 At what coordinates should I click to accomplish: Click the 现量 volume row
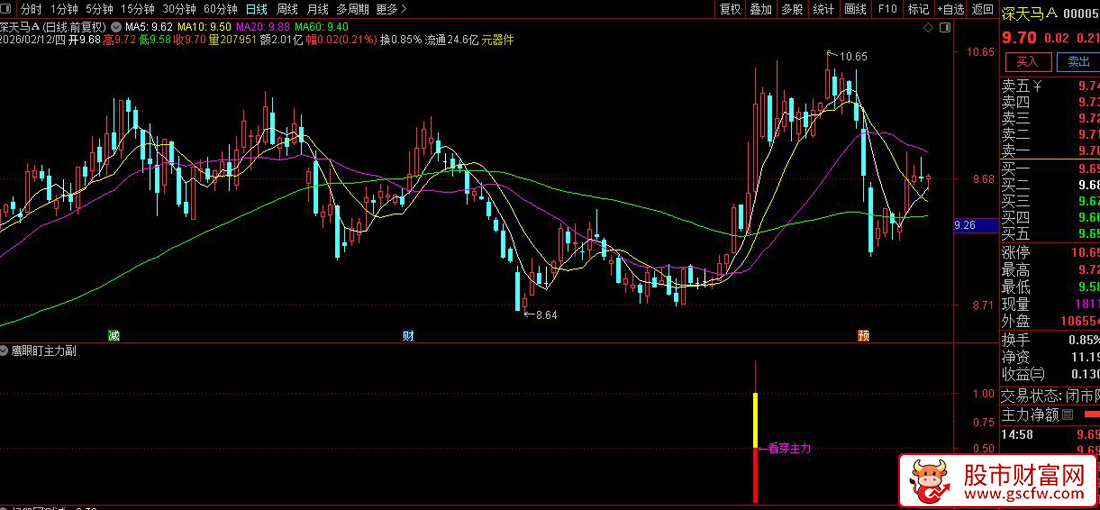click(x=1049, y=304)
